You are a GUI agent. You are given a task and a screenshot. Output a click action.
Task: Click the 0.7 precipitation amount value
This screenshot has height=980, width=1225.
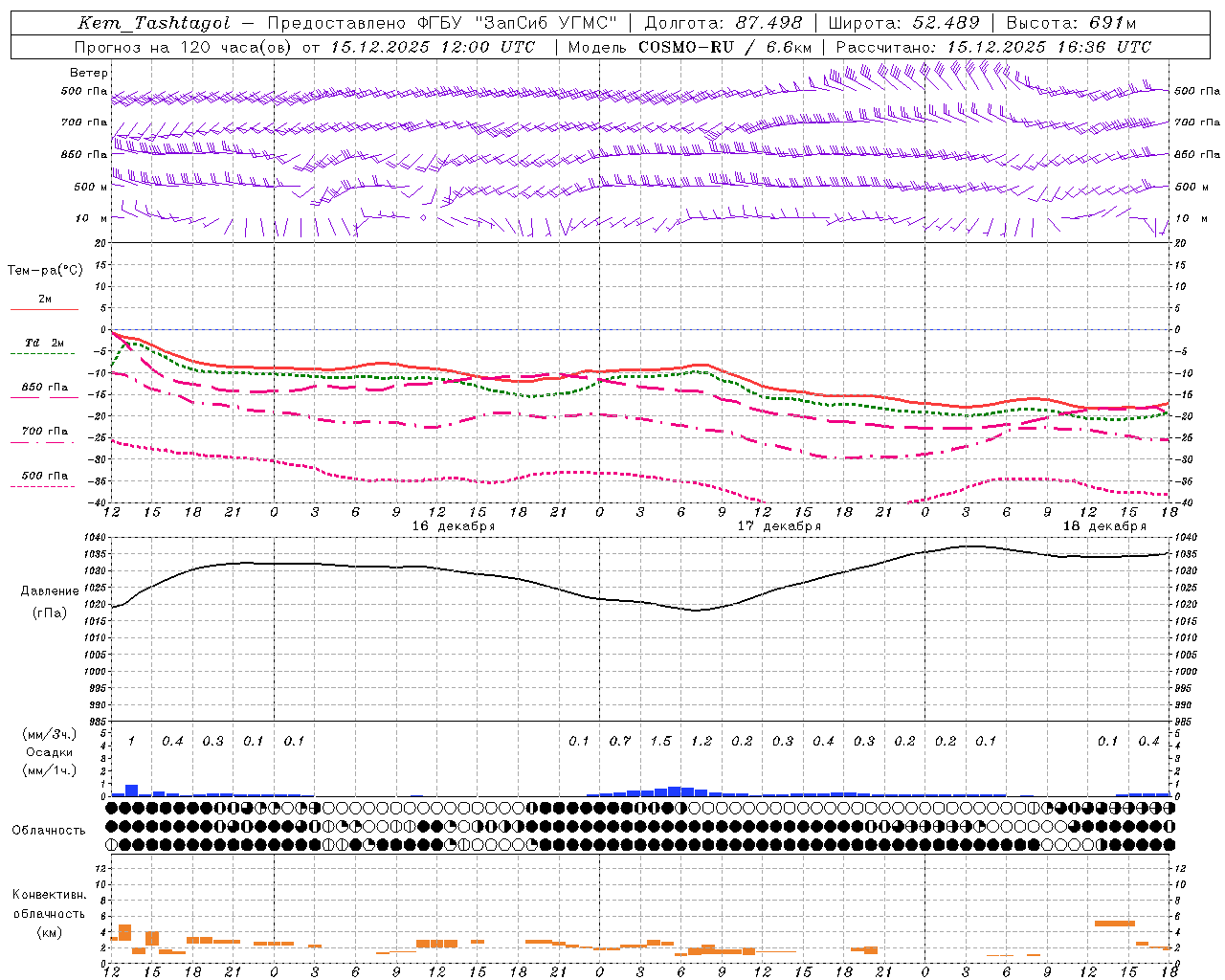pos(620,741)
